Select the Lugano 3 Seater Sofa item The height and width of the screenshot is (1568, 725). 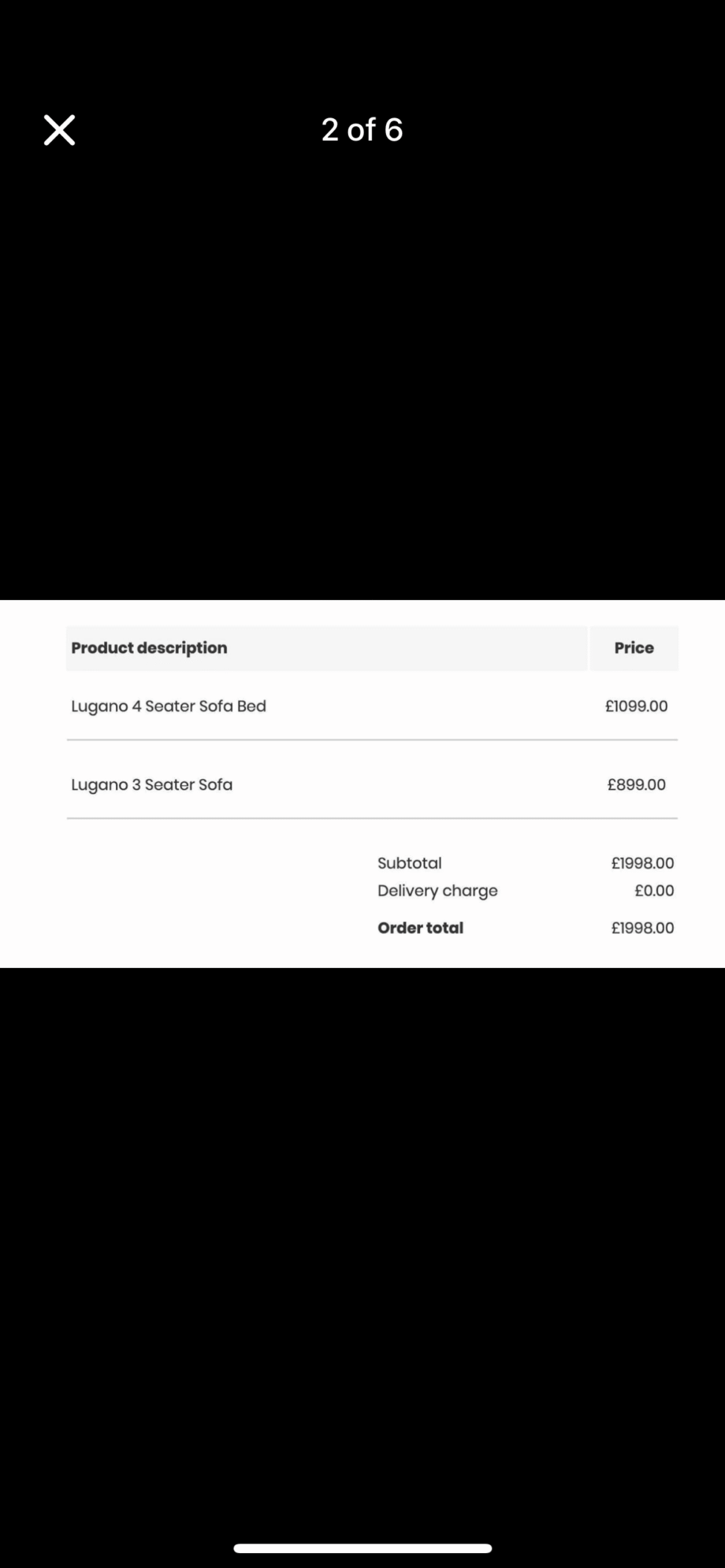[152, 784]
